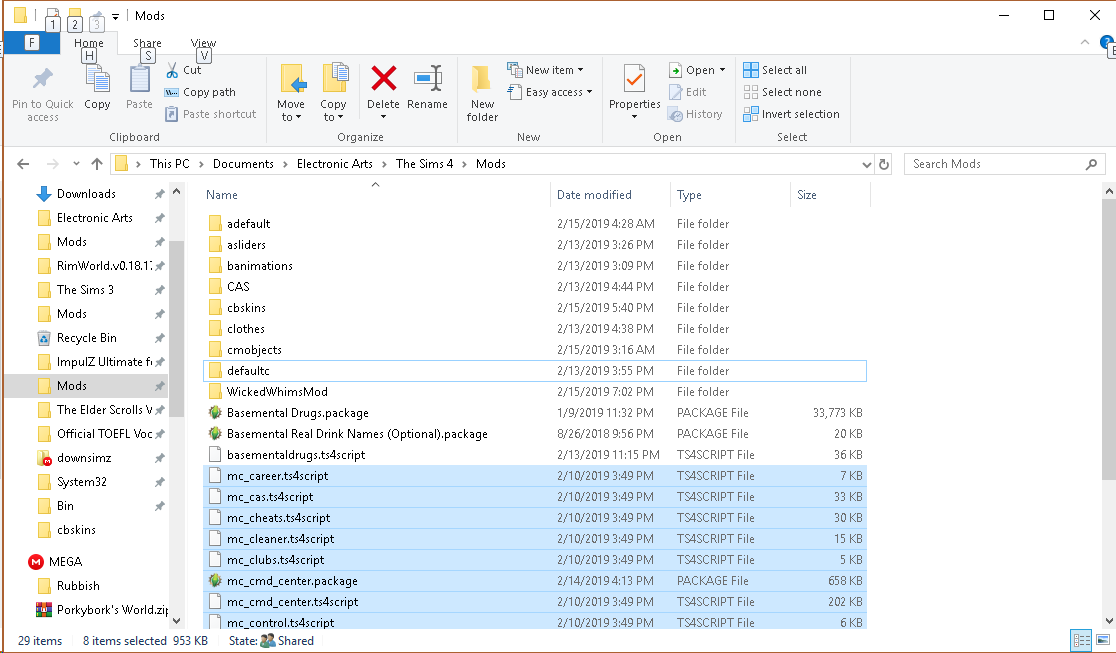Expand the Open dropdown arrow
This screenshot has width=1116, height=653.
coord(722,70)
